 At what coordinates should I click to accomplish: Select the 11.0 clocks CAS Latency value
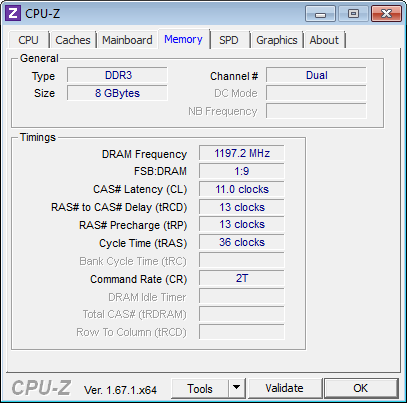pos(242,189)
